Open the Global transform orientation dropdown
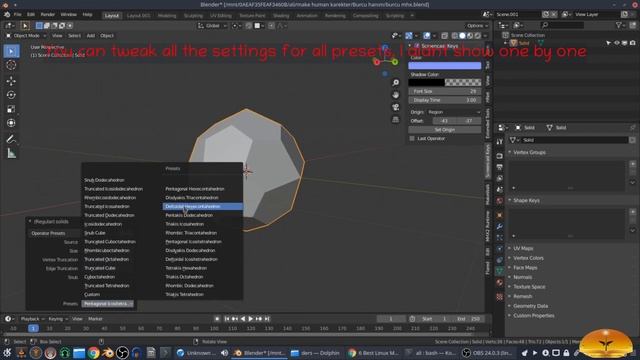The height and width of the screenshot is (360, 640). point(213,26)
